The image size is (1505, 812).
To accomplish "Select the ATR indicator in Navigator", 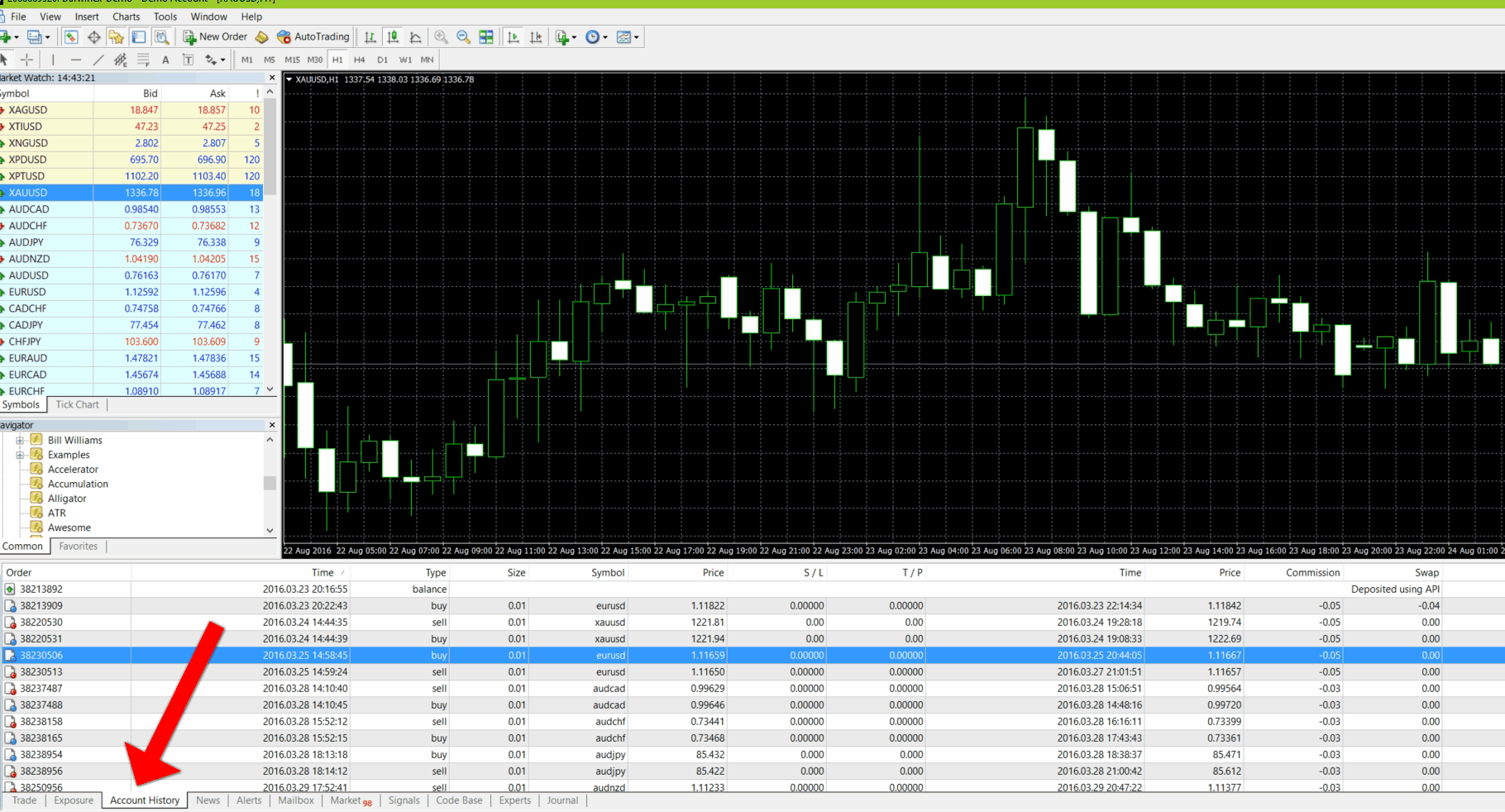I will (x=56, y=513).
